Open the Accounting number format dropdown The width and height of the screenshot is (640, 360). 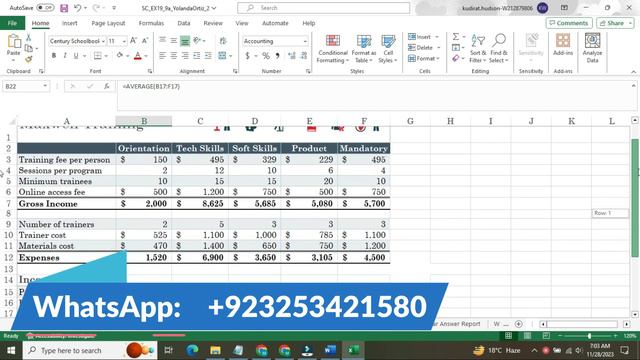click(x=305, y=41)
